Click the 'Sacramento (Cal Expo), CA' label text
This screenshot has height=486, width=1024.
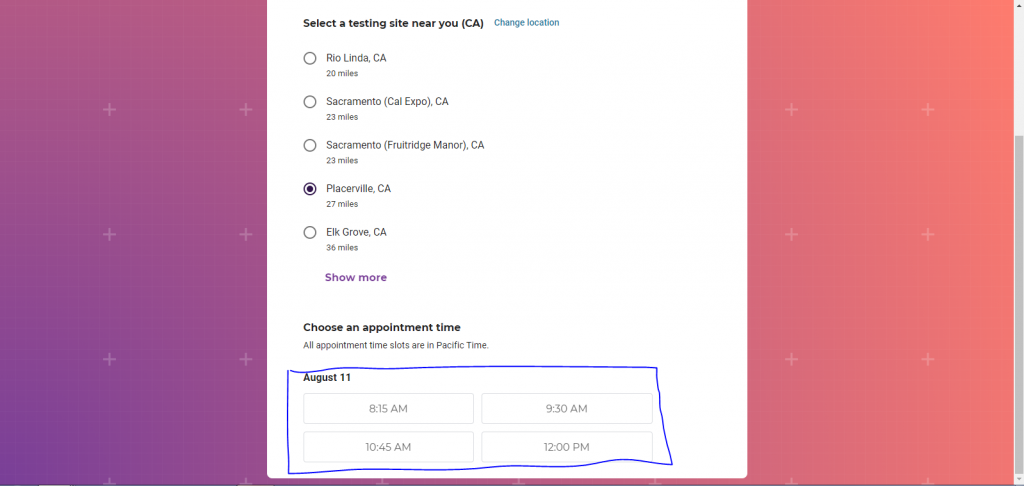click(x=387, y=102)
